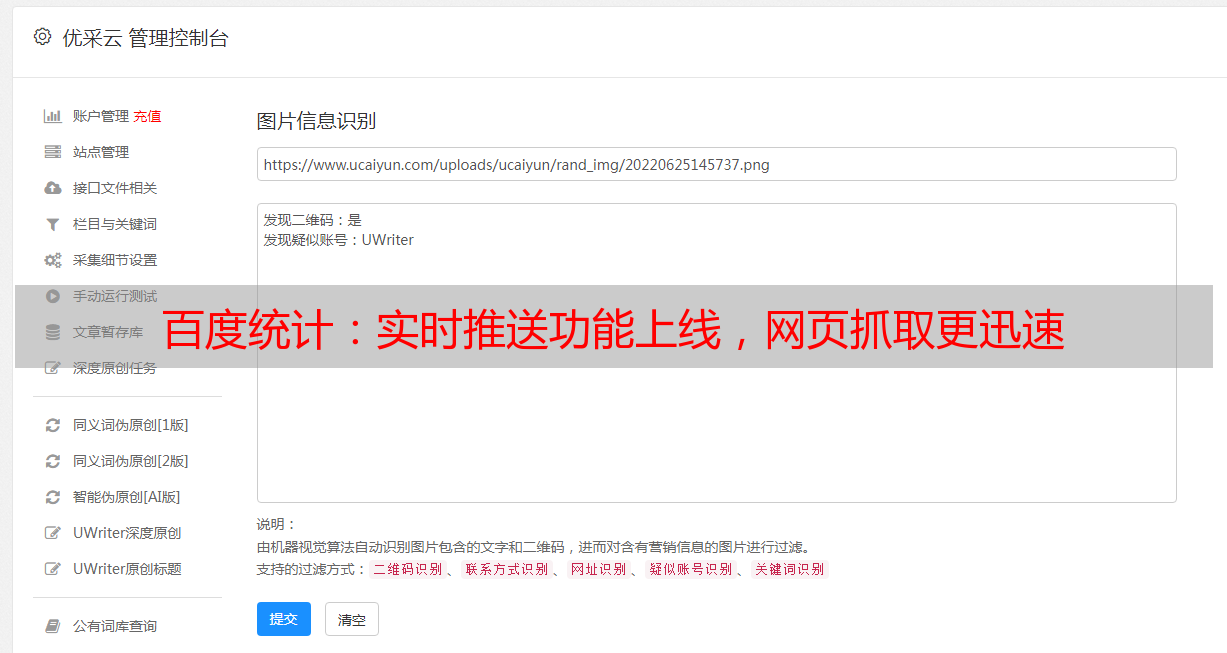
Task: Open the 栏目与关键词 menu item
Action: point(115,224)
